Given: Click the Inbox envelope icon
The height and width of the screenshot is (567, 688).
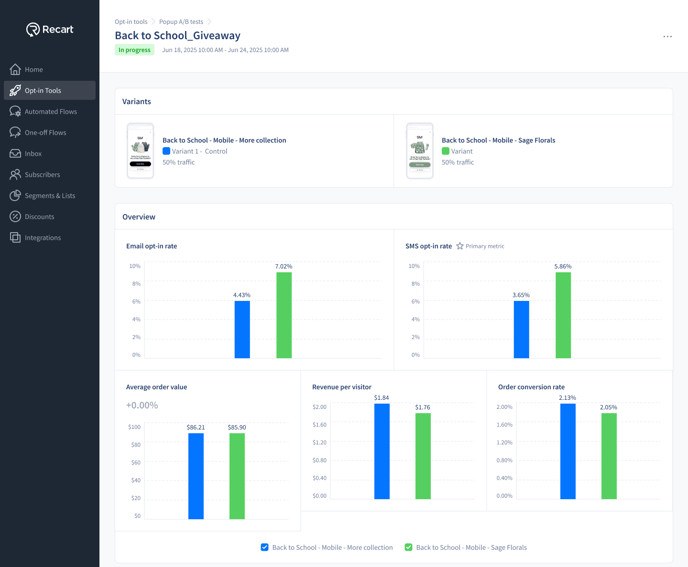Looking at the screenshot, I should 15,154.
